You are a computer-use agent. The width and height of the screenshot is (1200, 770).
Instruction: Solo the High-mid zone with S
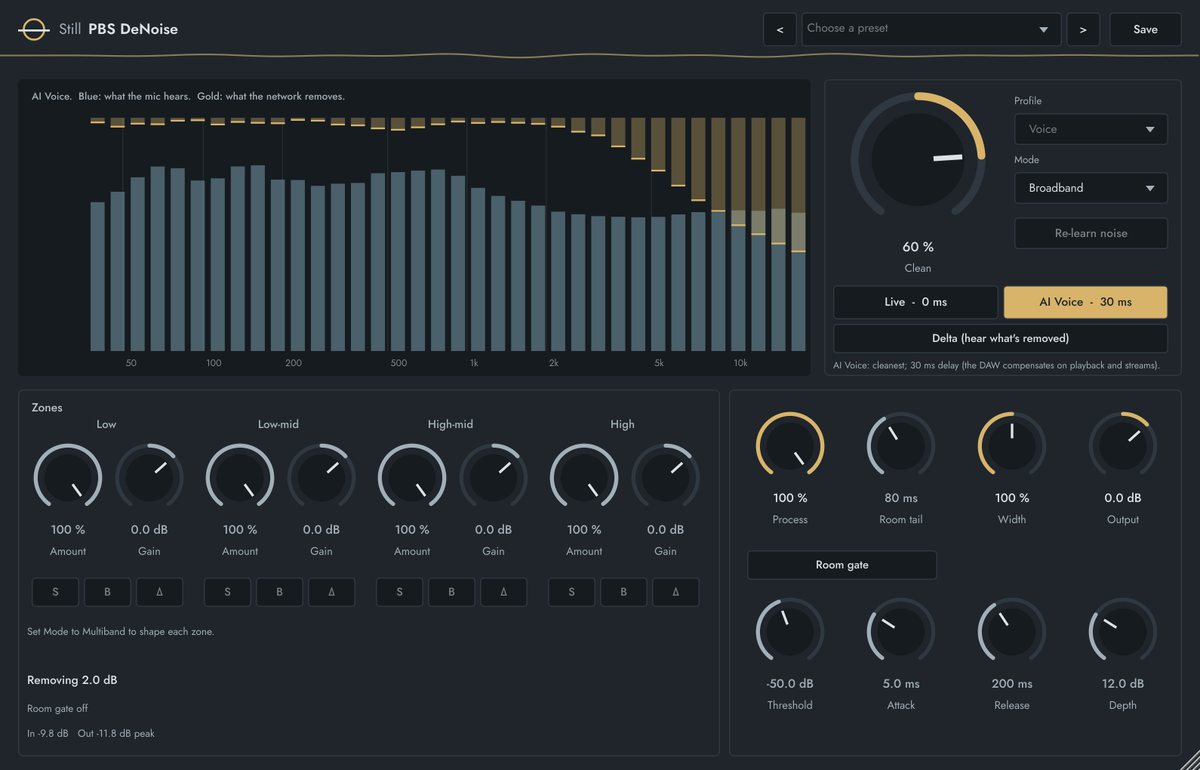[399, 592]
